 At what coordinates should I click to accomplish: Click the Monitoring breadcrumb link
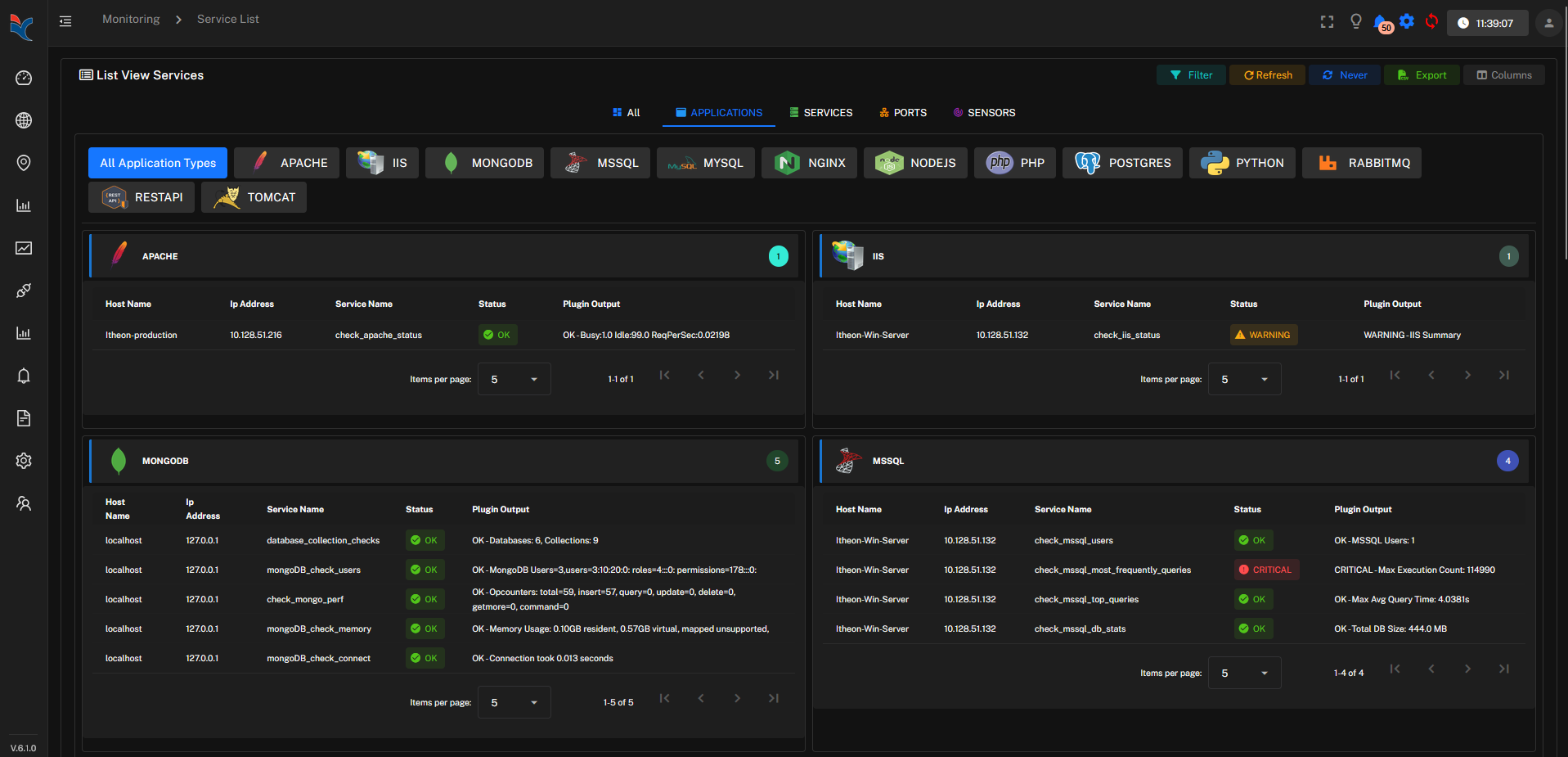(131, 19)
